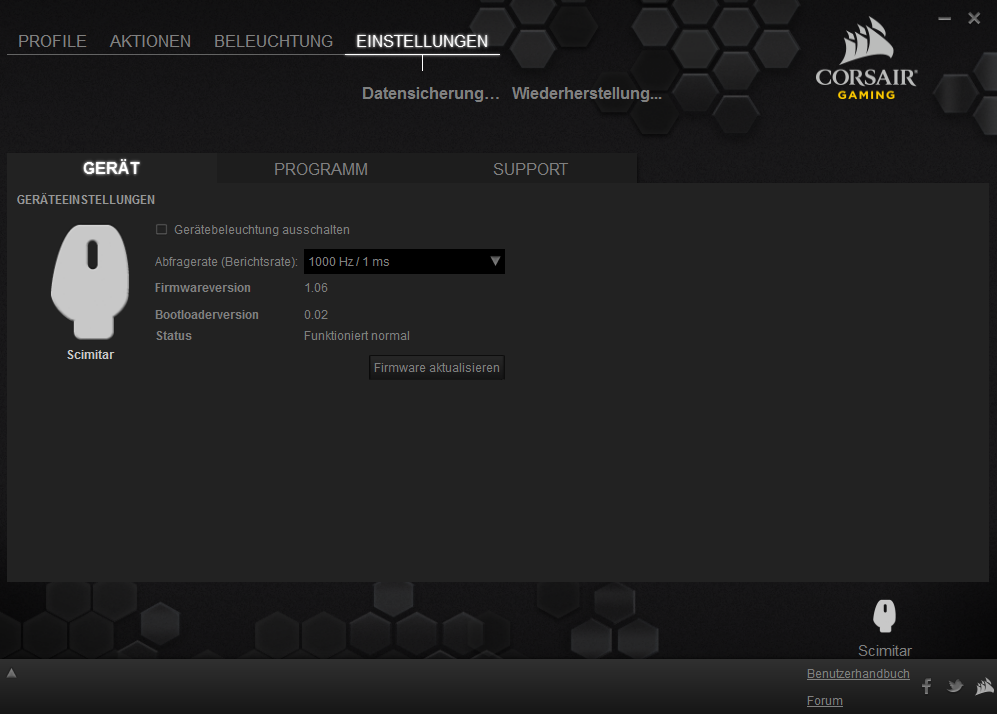Click the firmware version value 1.06

click(x=316, y=288)
